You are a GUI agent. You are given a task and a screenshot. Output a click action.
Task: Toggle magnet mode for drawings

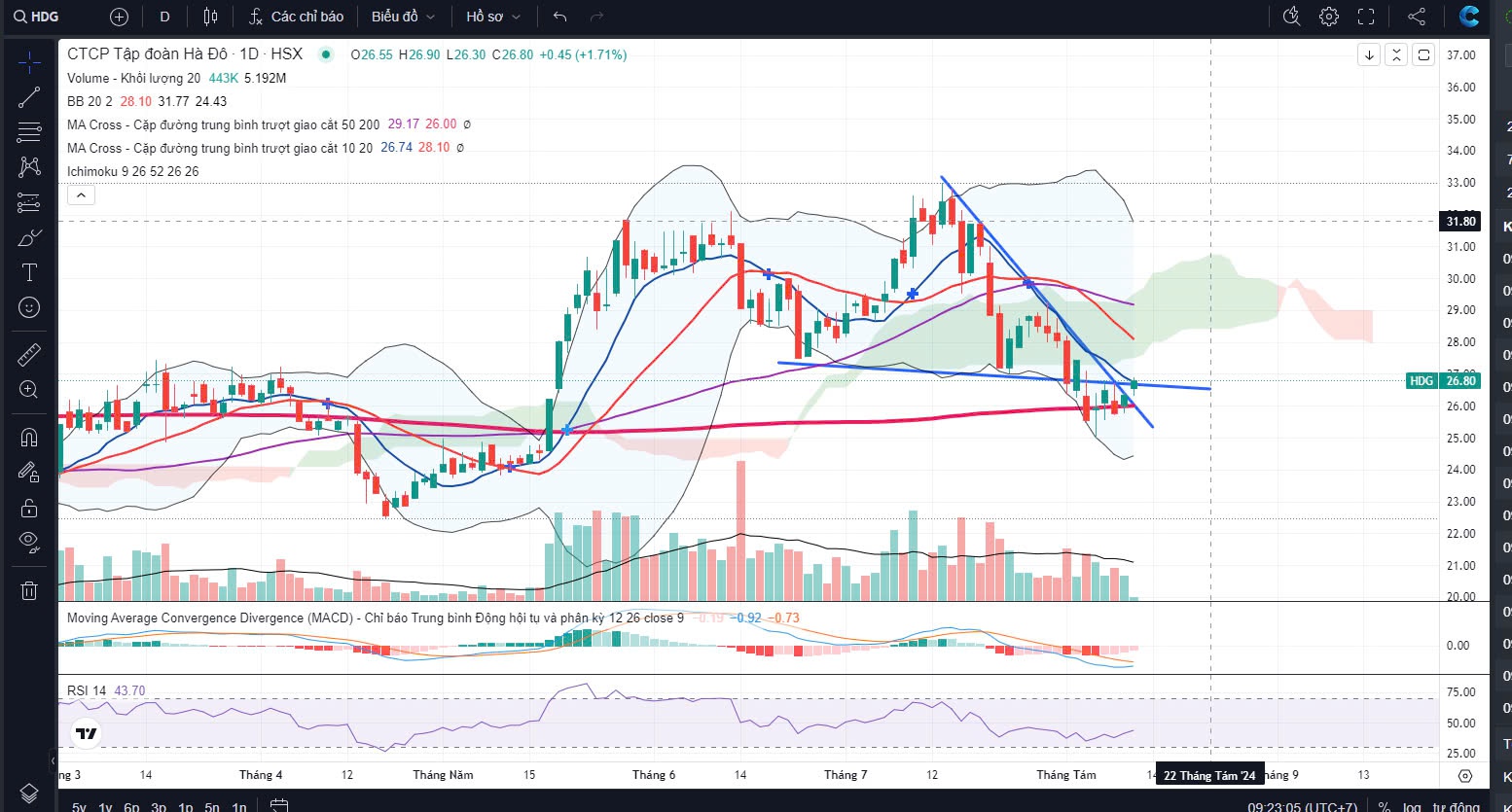tap(29, 438)
